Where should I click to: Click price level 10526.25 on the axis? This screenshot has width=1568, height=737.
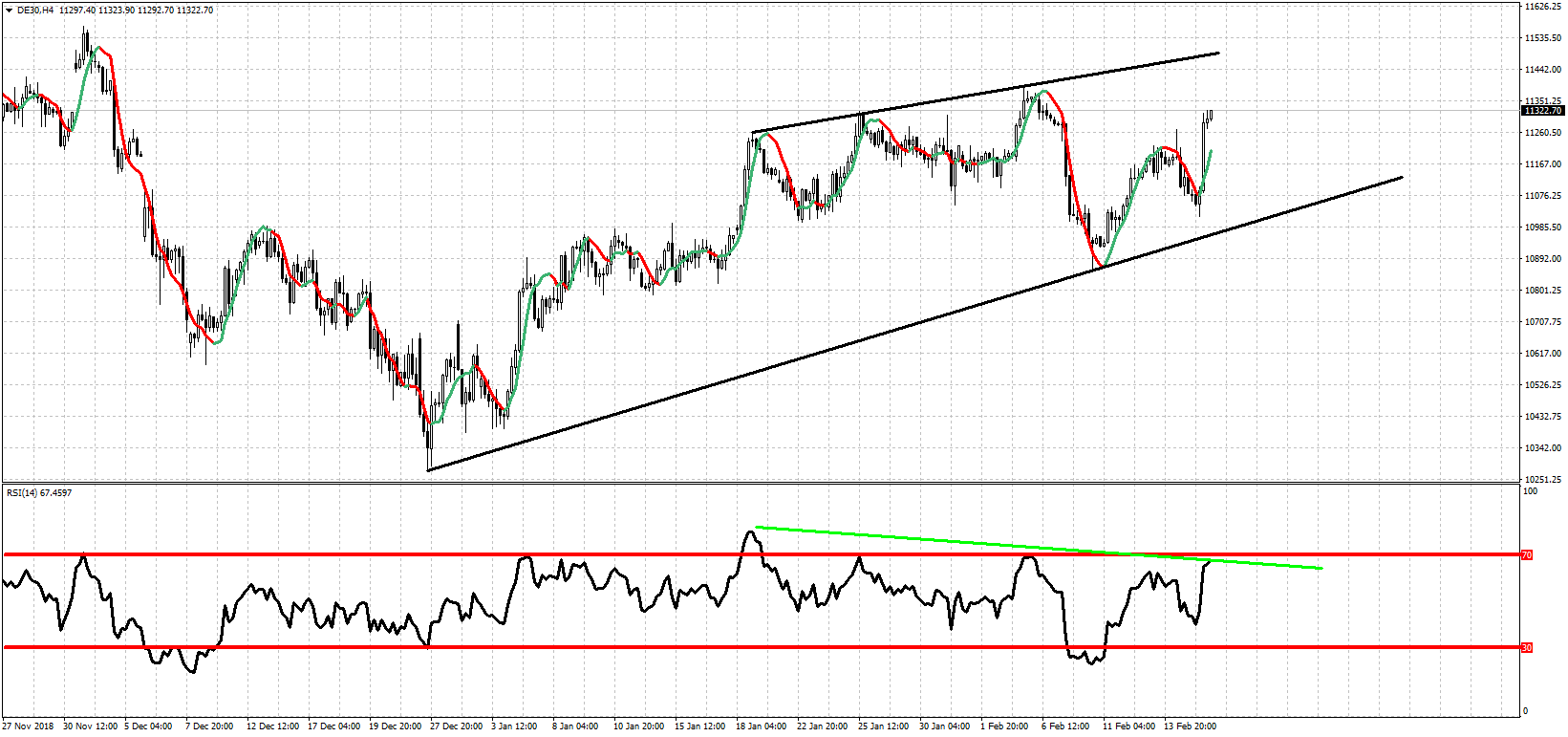pos(1543,385)
